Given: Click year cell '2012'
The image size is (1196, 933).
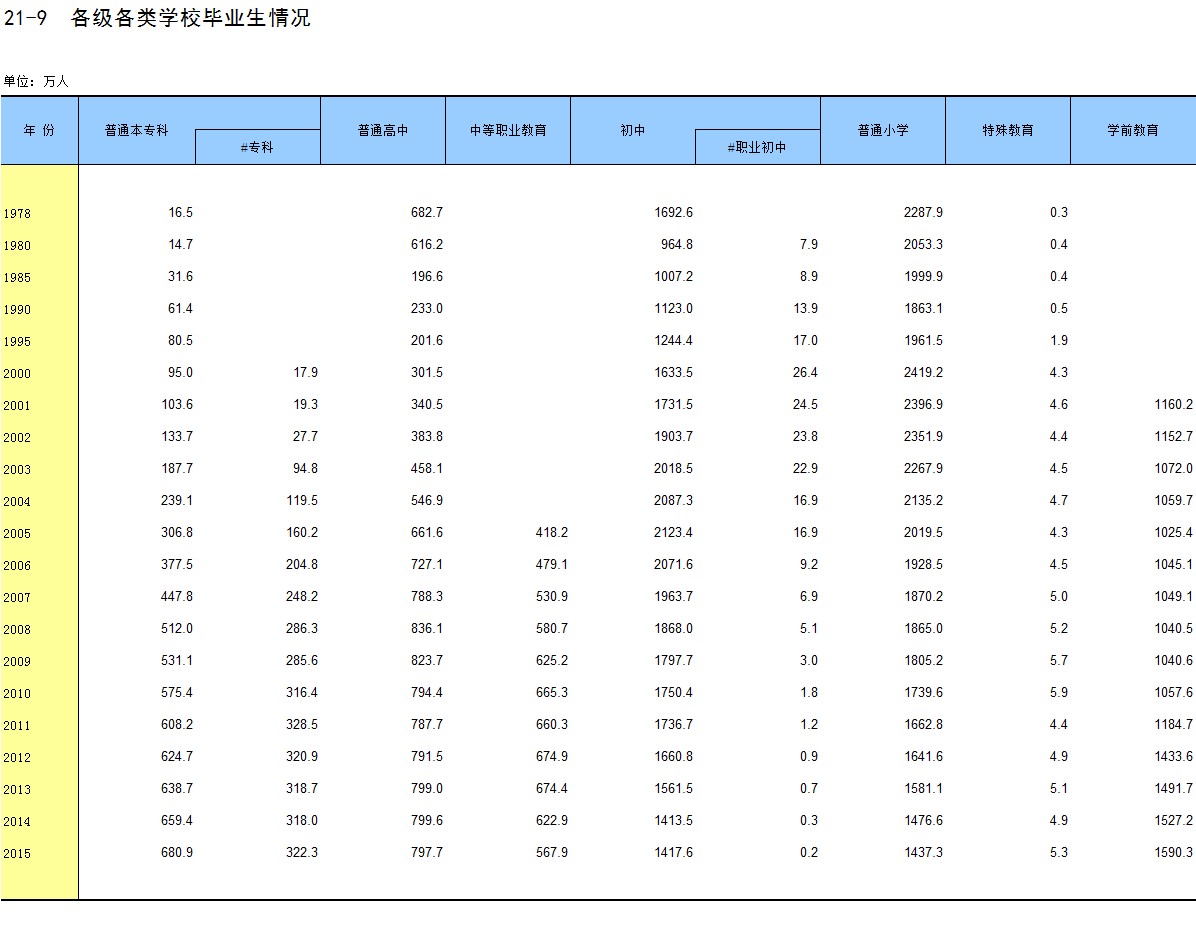Looking at the screenshot, I should [17, 758].
